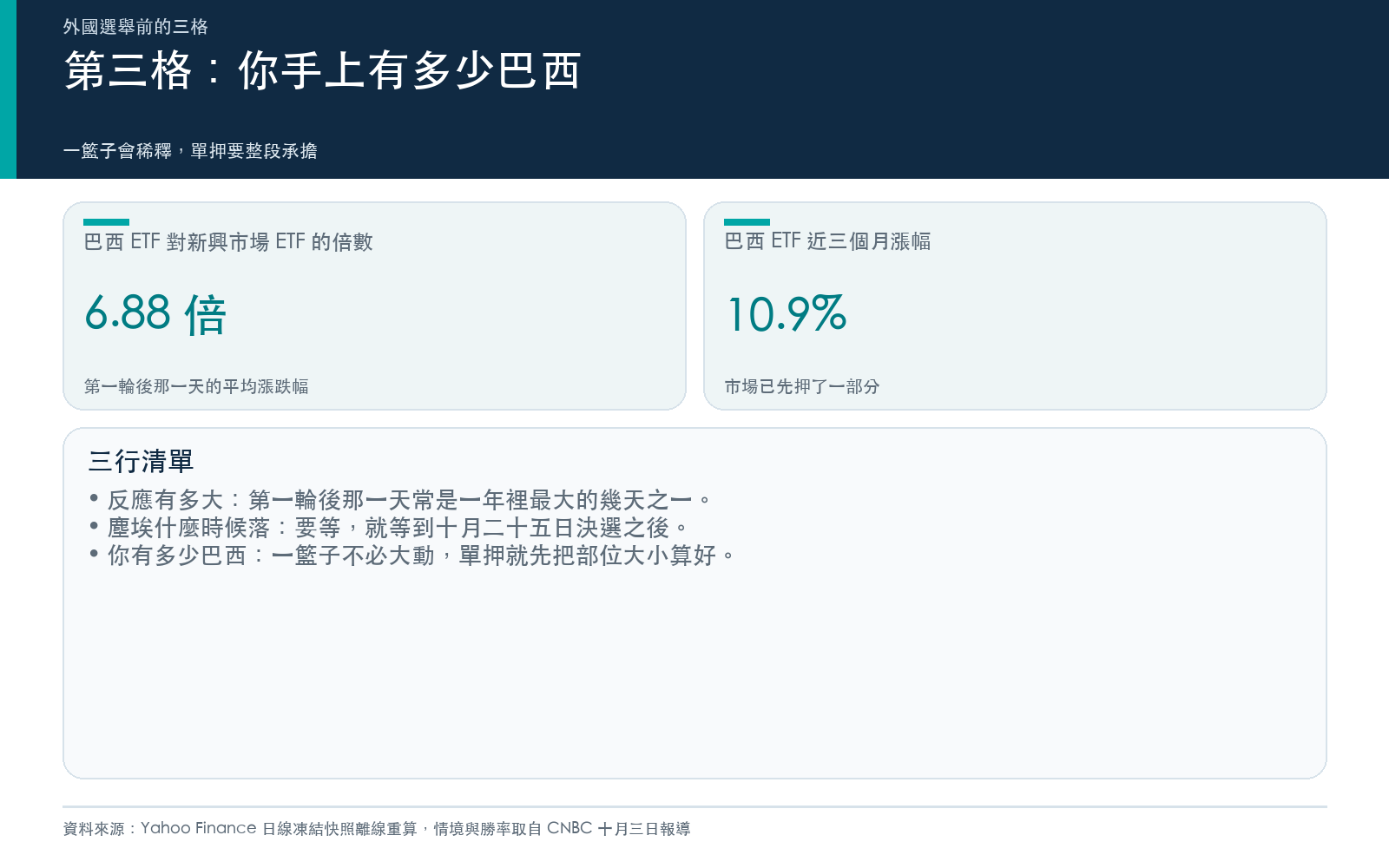The image size is (1389, 868).
Task: Click the source footnote mentioning Yahoo Finance
Action: tap(377, 829)
